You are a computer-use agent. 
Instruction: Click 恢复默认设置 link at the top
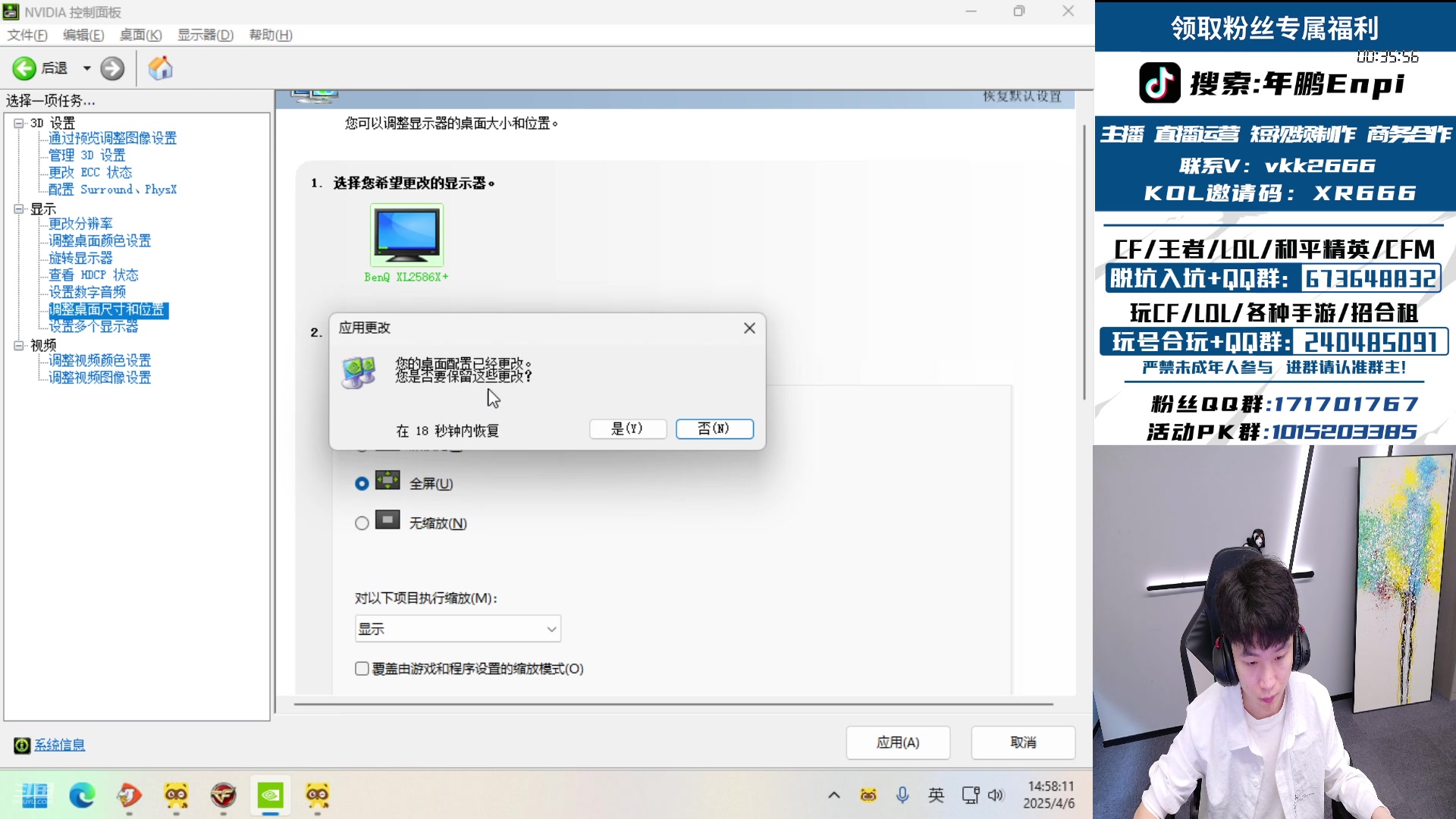1021,97
